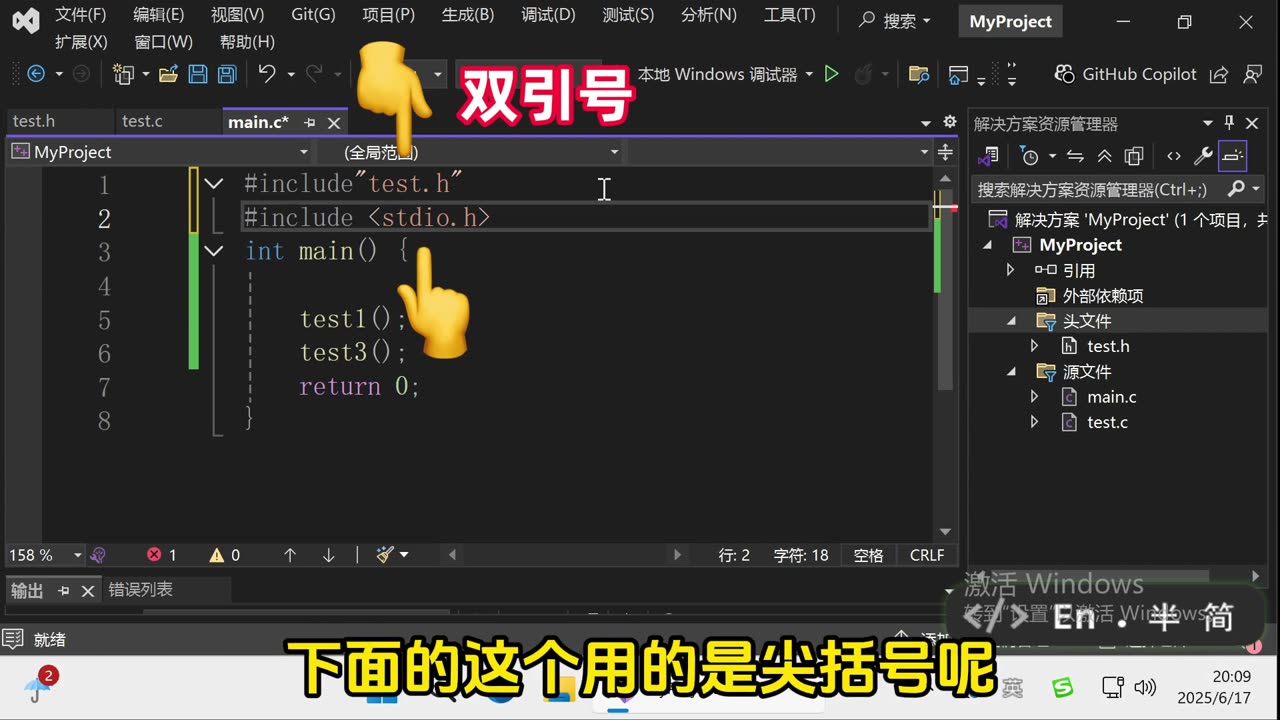
Task: Click the error count indicator showing 1
Action: tap(162, 555)
